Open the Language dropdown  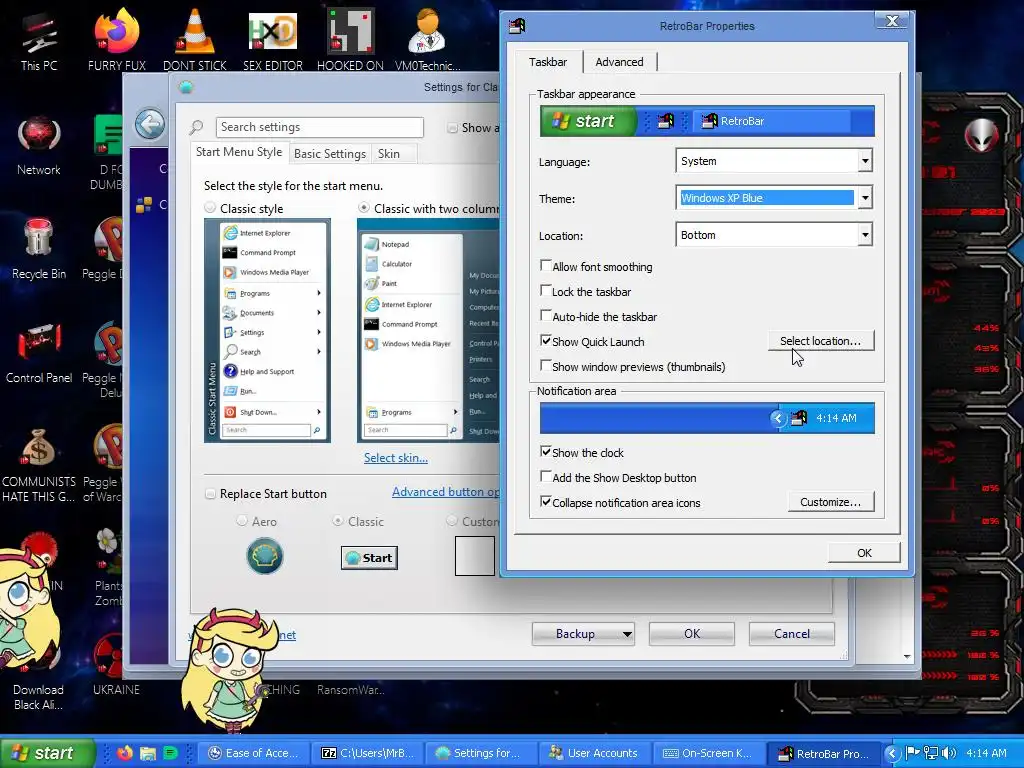865,161
